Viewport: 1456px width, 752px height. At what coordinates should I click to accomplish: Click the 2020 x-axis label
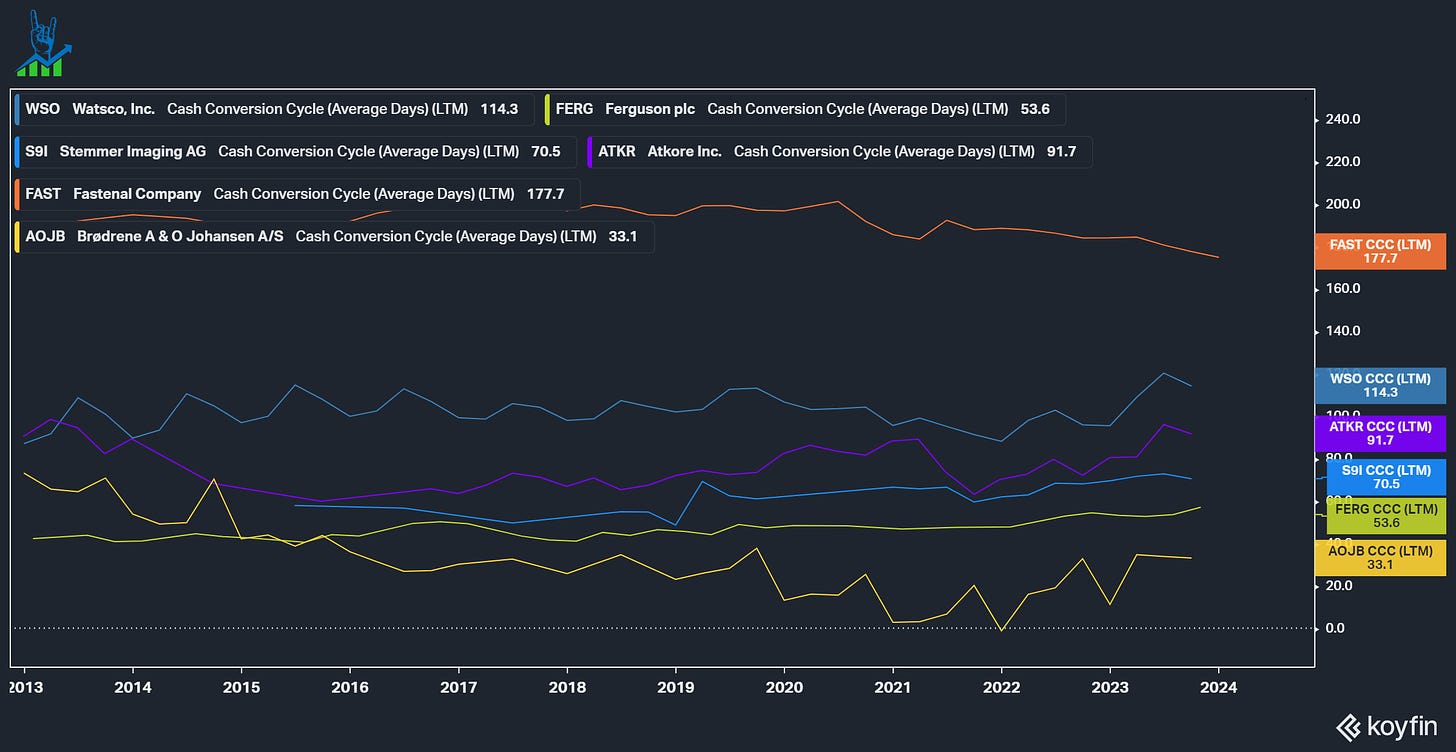(x=784, y=688)
